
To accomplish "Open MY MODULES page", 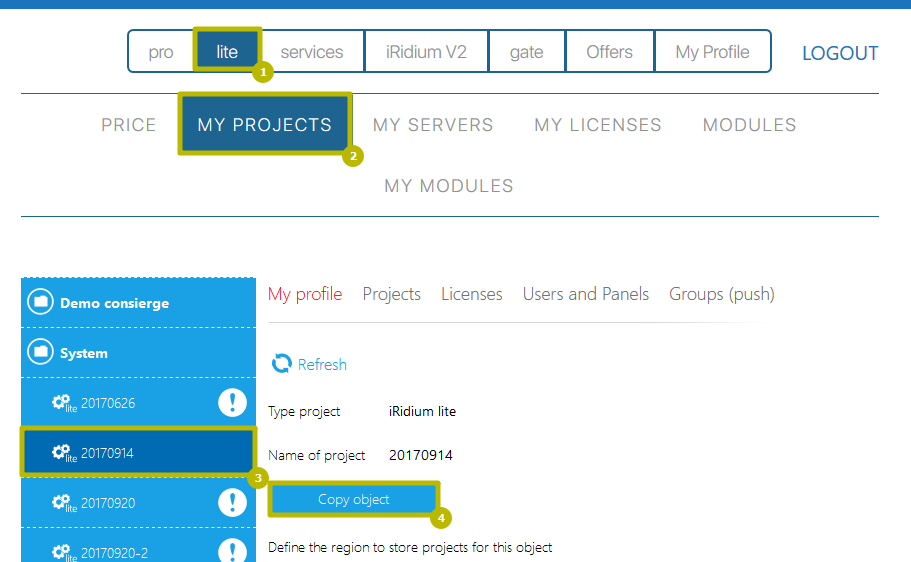I will point(449,186).
